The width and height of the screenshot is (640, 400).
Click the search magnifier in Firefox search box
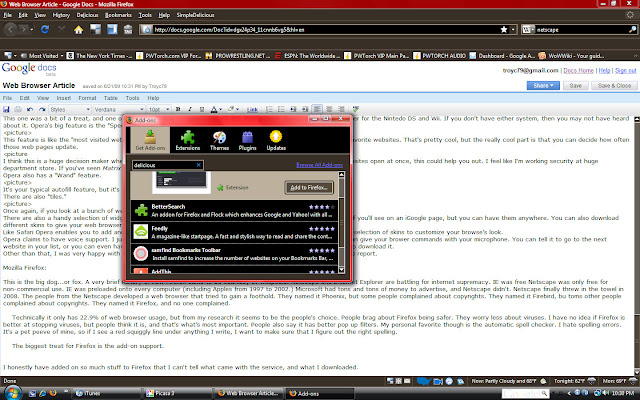(x=632, y=29)
